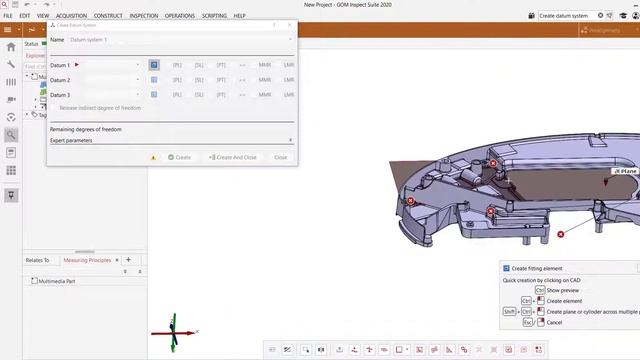This screenshot has height=360, width=640.
Task: Toggle Datum 3 blue selection mode button
Action: coord(154,95)
